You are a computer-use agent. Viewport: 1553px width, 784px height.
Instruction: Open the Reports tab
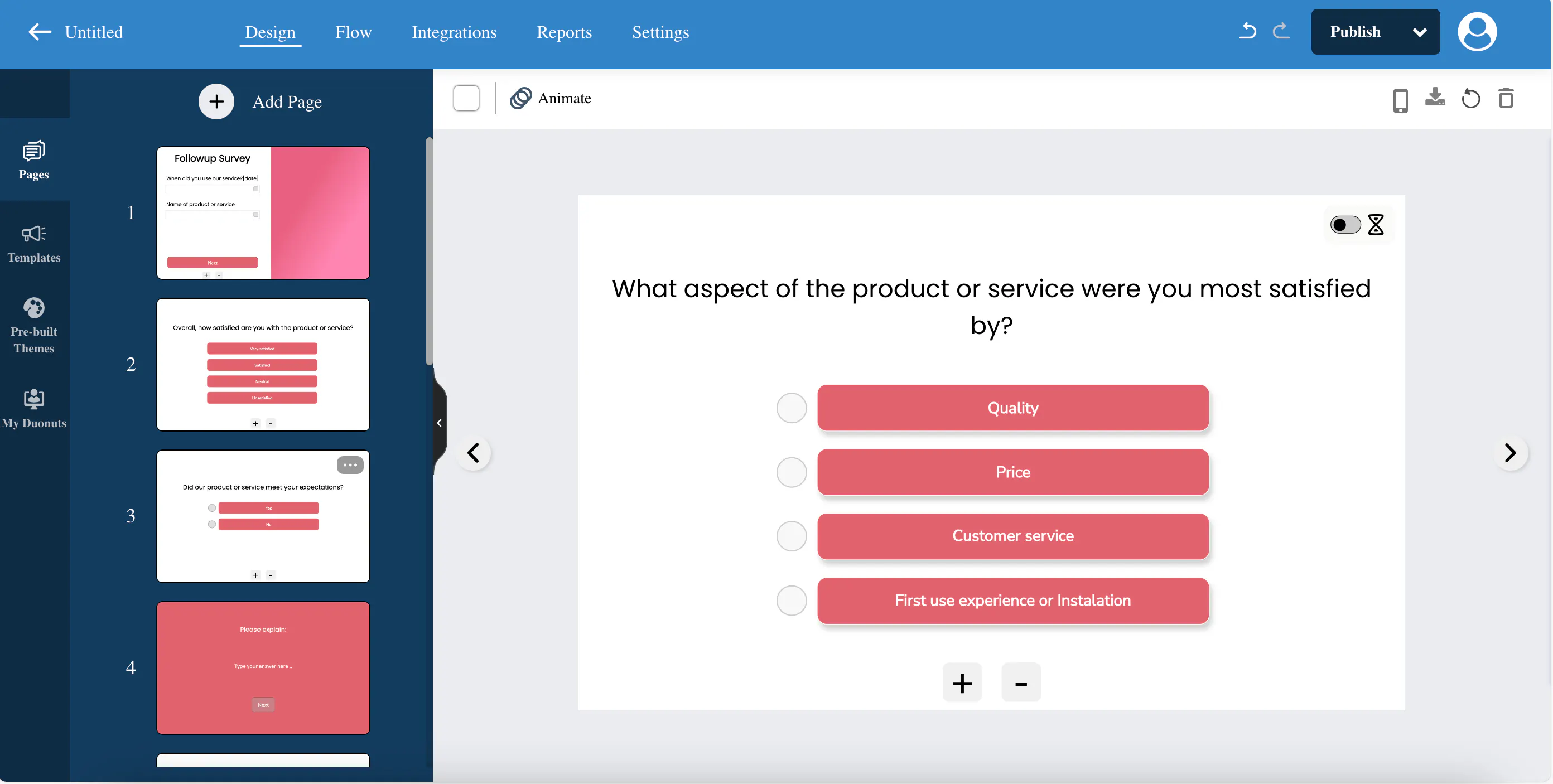point(565,32)
